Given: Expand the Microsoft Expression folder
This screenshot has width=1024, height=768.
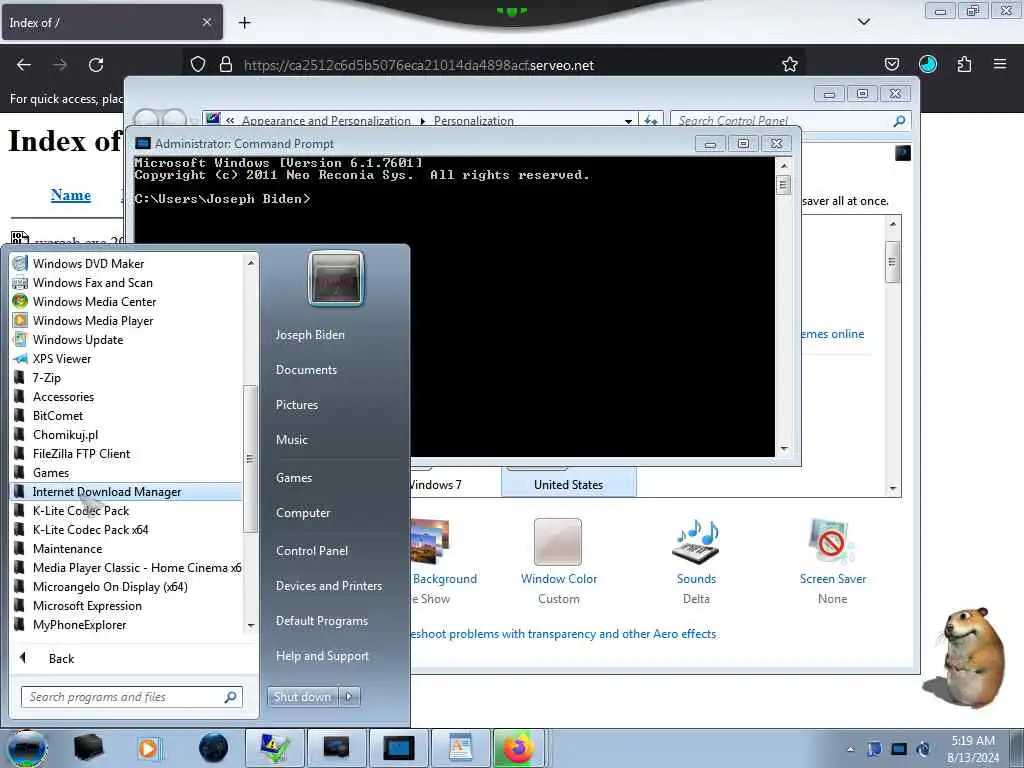Looking at the screenshot, I should (87, 605).
